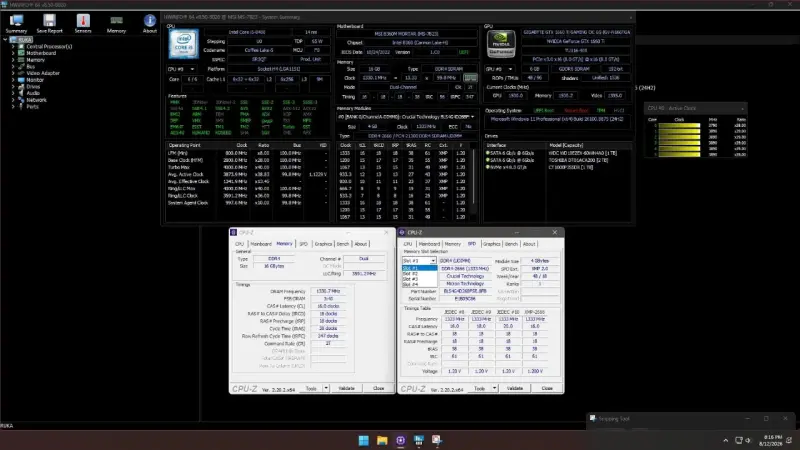Expand the Central Processor(s) node

click(13, 46)
